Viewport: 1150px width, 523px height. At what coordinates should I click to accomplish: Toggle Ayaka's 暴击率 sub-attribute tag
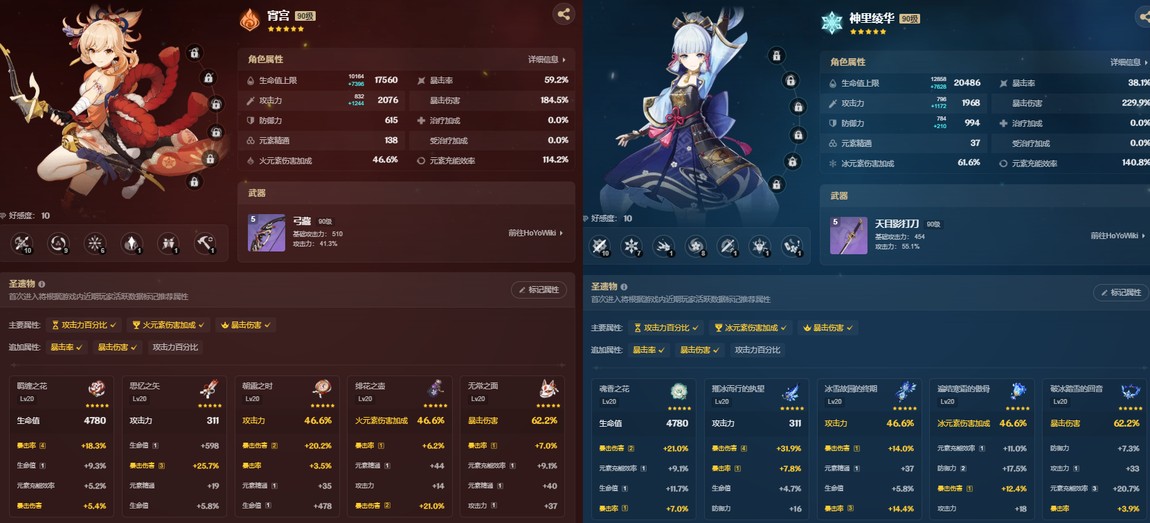649,350
